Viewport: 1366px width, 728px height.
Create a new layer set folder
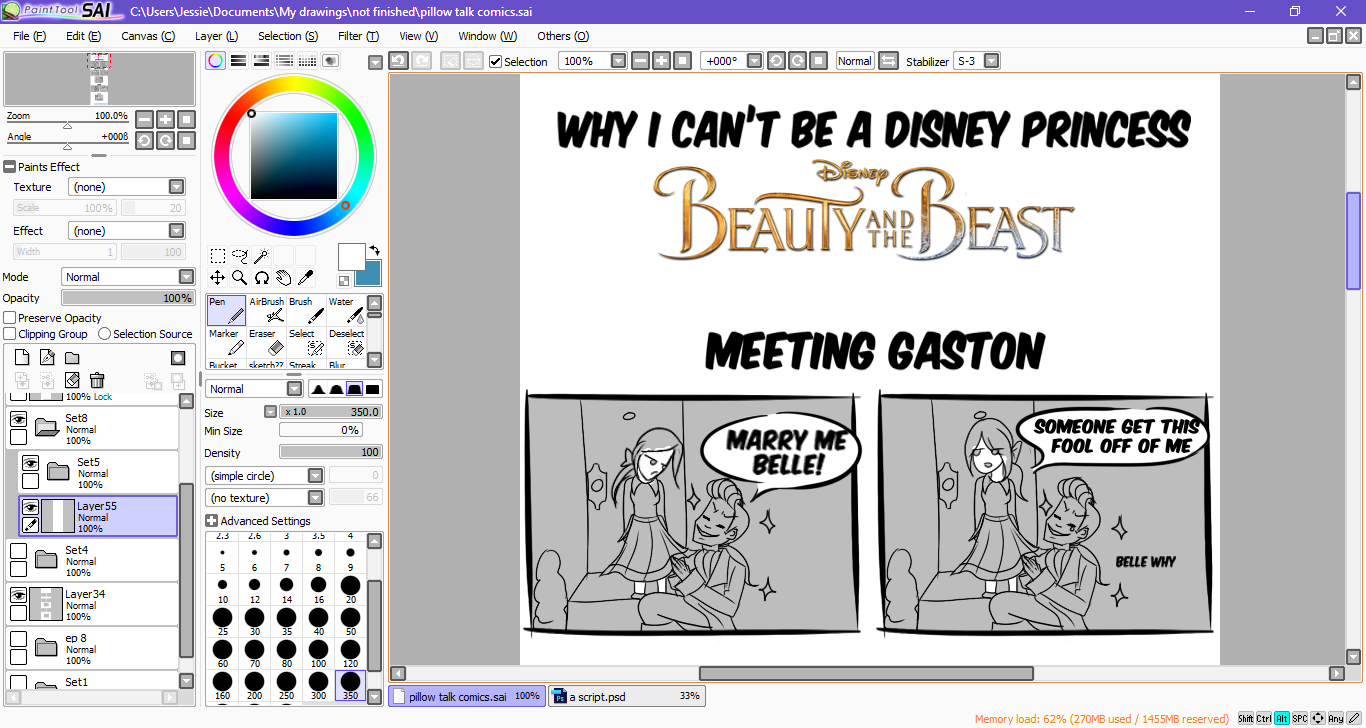72,357
